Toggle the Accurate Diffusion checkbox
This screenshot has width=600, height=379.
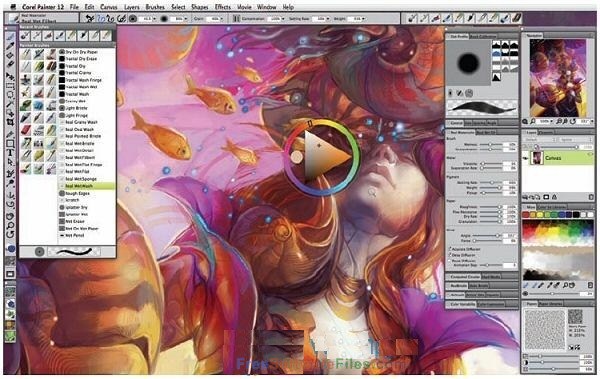coord(450,249)
